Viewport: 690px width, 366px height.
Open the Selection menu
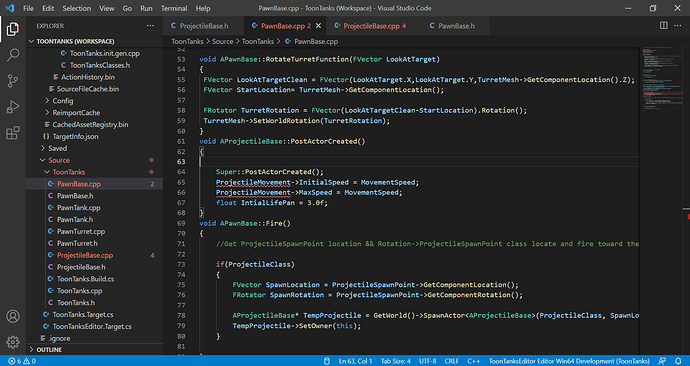77,8
